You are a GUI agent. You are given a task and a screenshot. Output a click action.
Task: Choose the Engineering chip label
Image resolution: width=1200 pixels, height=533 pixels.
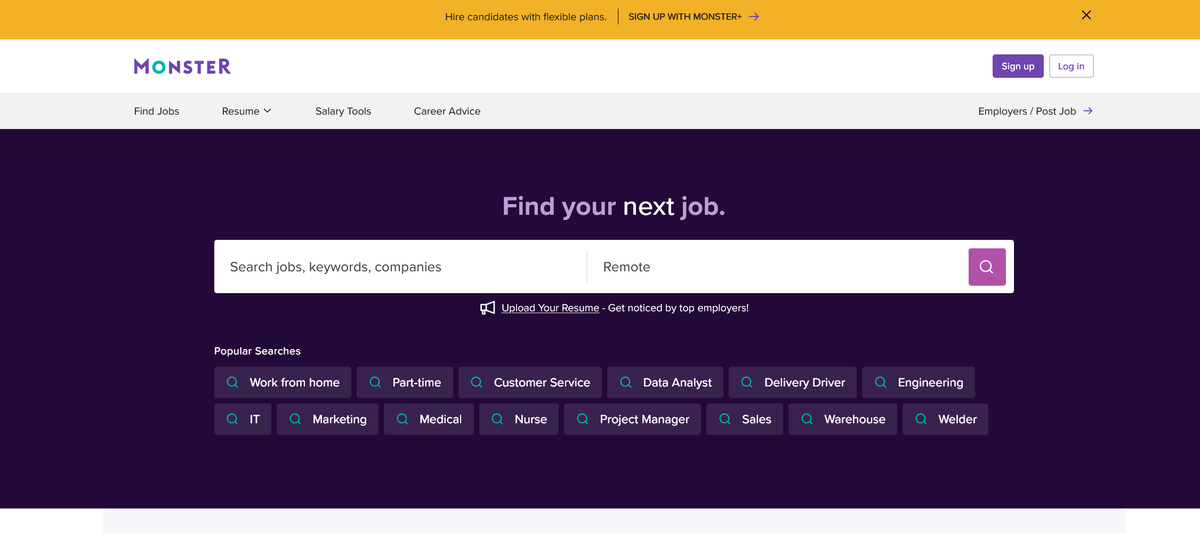930,382
